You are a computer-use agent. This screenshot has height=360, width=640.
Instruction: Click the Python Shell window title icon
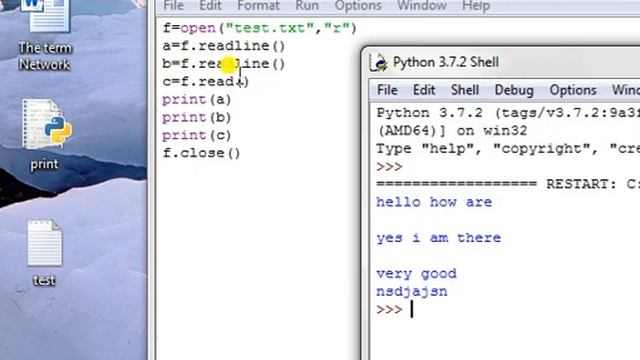(378, 63)
